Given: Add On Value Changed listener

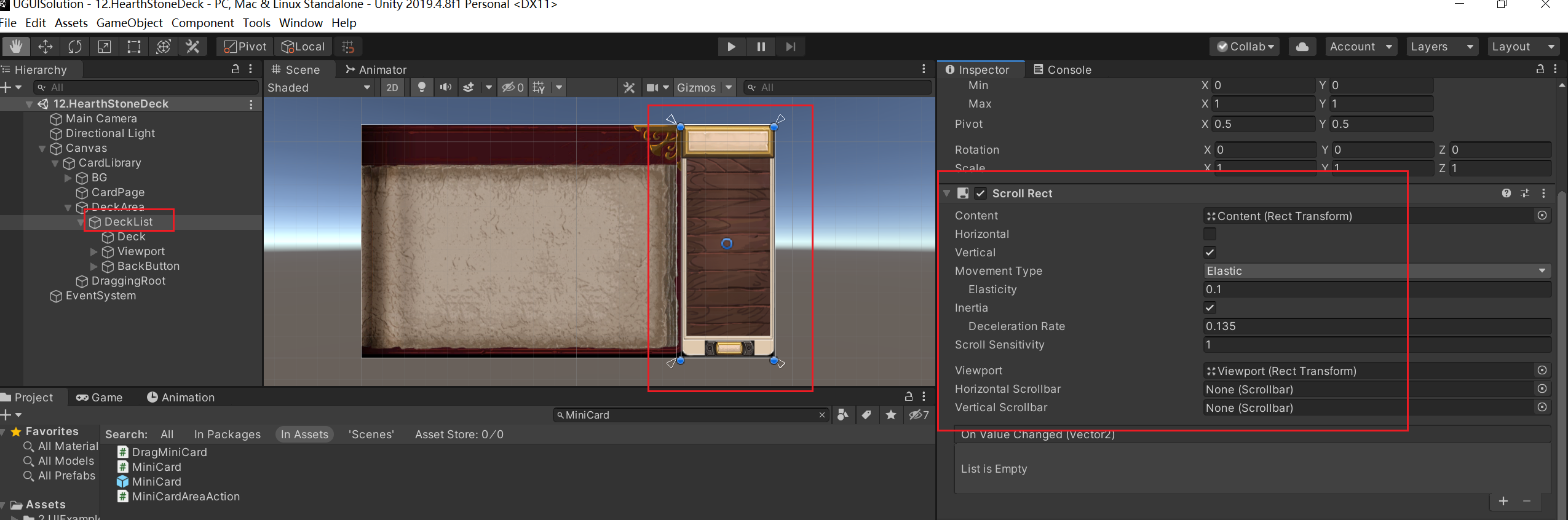Looking at the screenshot, I should point(1503,502).
